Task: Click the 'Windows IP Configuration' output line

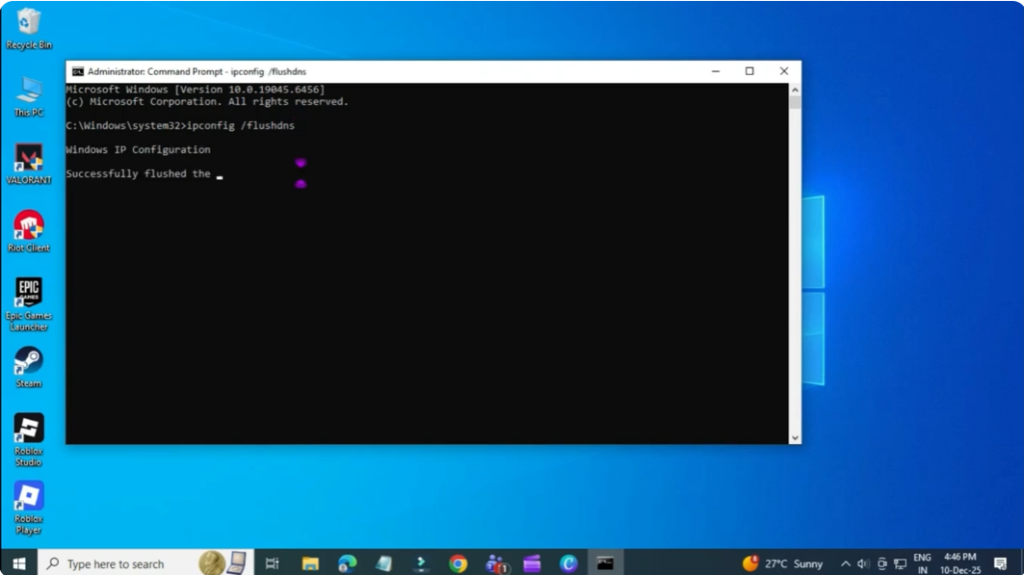Action: pyautogui.click(x=138, y=150)
